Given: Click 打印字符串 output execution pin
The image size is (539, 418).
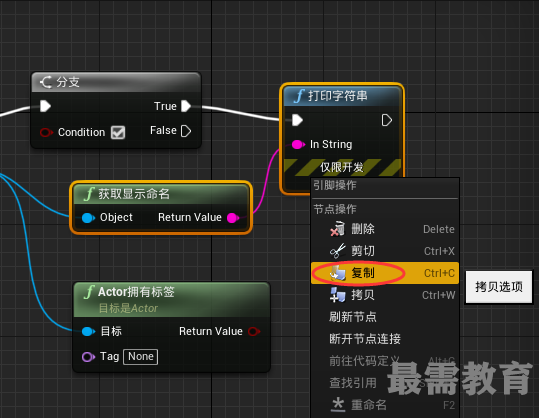Looking at the screenshot, I should coord(387,120).
